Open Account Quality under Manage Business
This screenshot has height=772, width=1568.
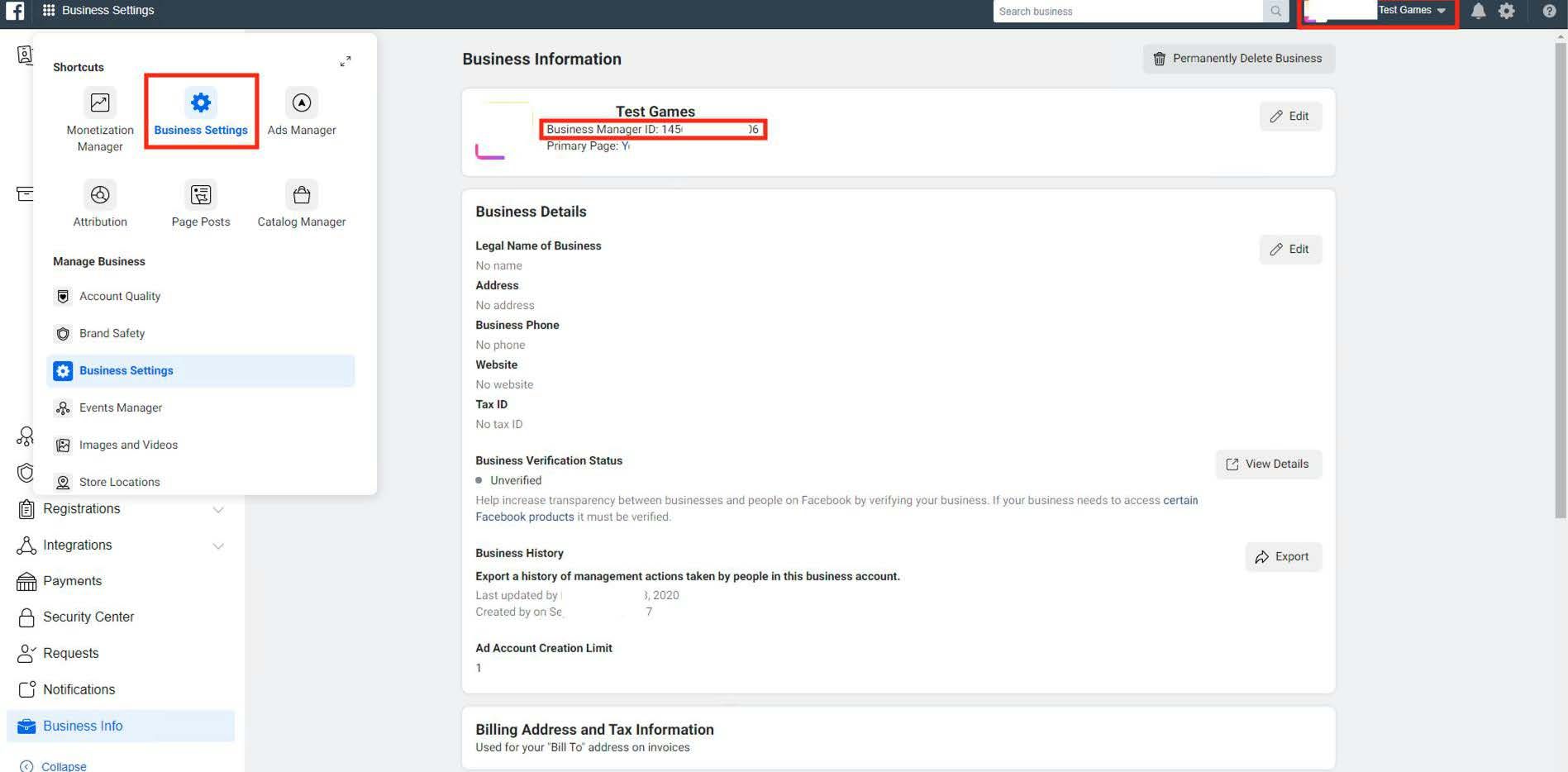pyautogui.click(x=120, y=296)
